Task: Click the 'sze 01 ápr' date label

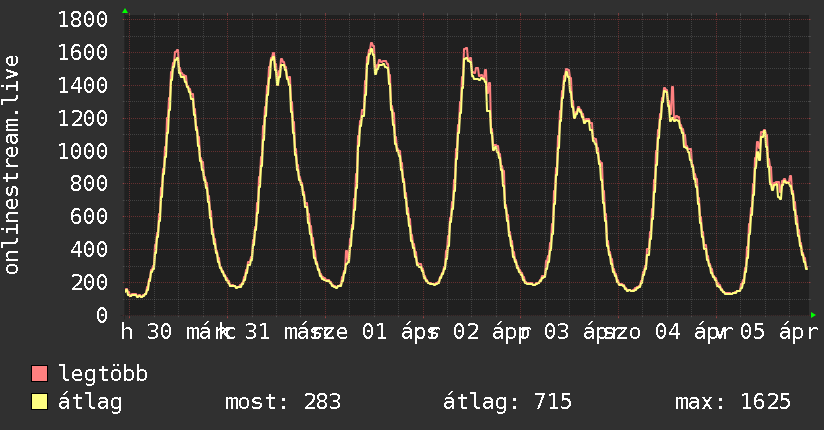Action: coord(372,333)
